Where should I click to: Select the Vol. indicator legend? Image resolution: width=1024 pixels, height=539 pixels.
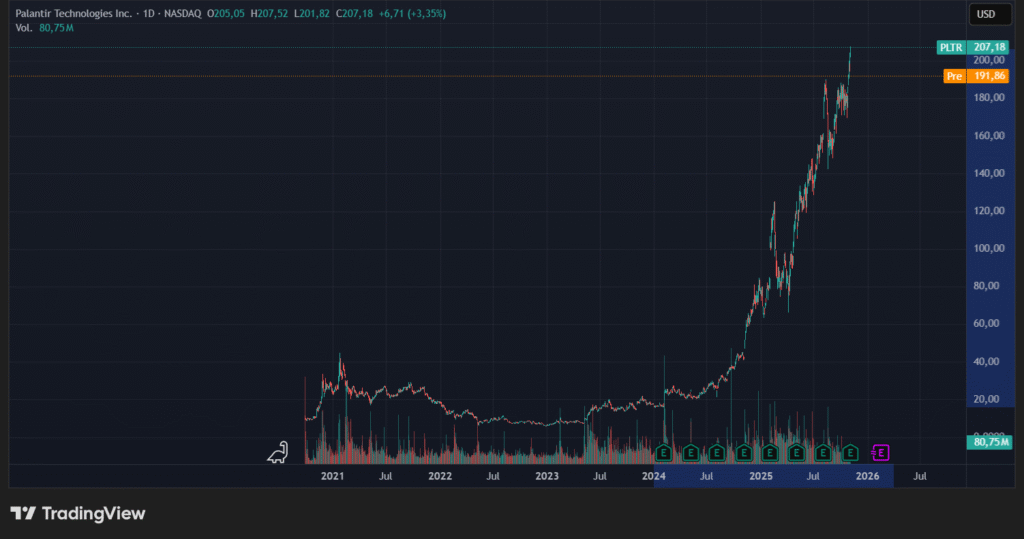25,28
